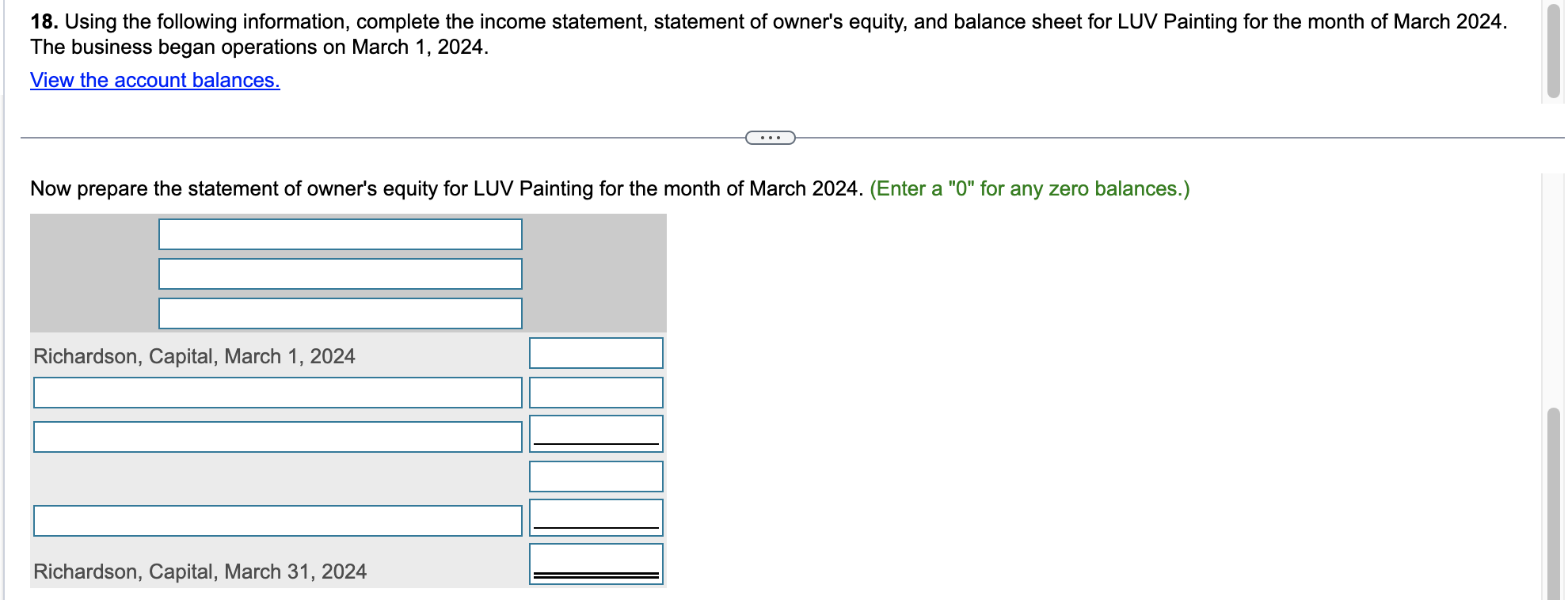Click the statement date input field

point(341,313)
